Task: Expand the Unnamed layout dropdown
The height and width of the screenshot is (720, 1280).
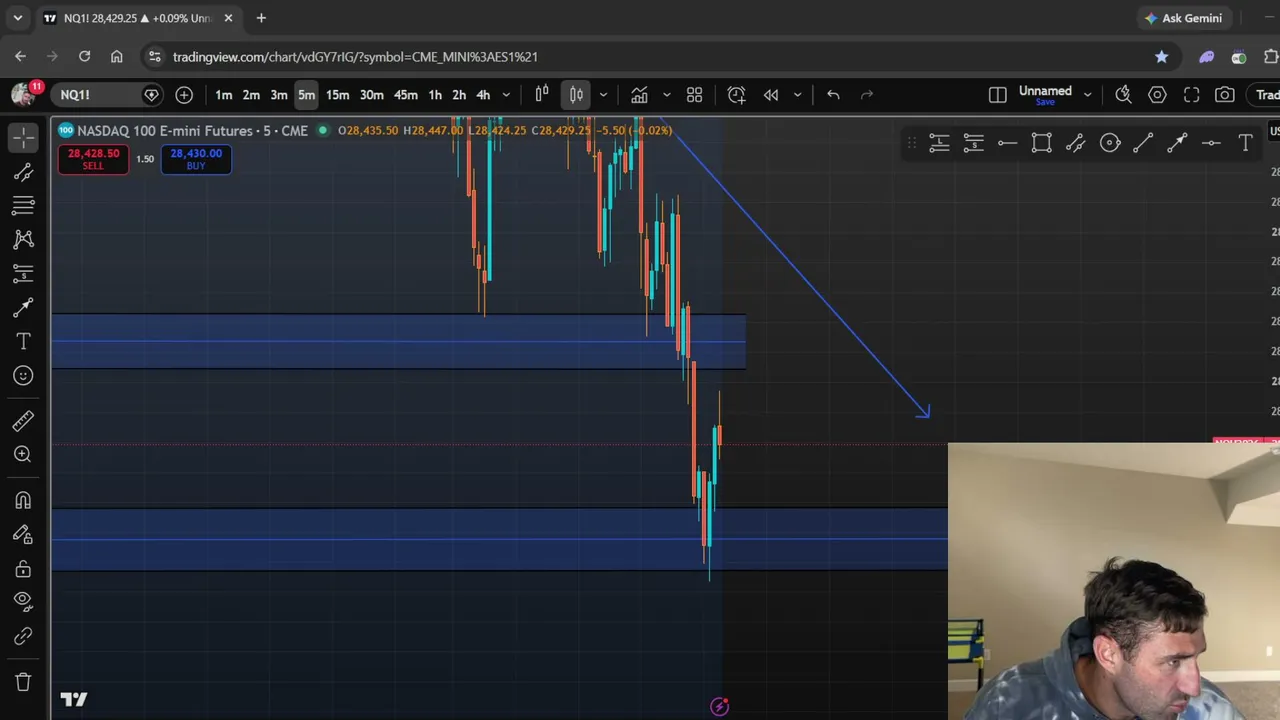Action: point(1087,95)
